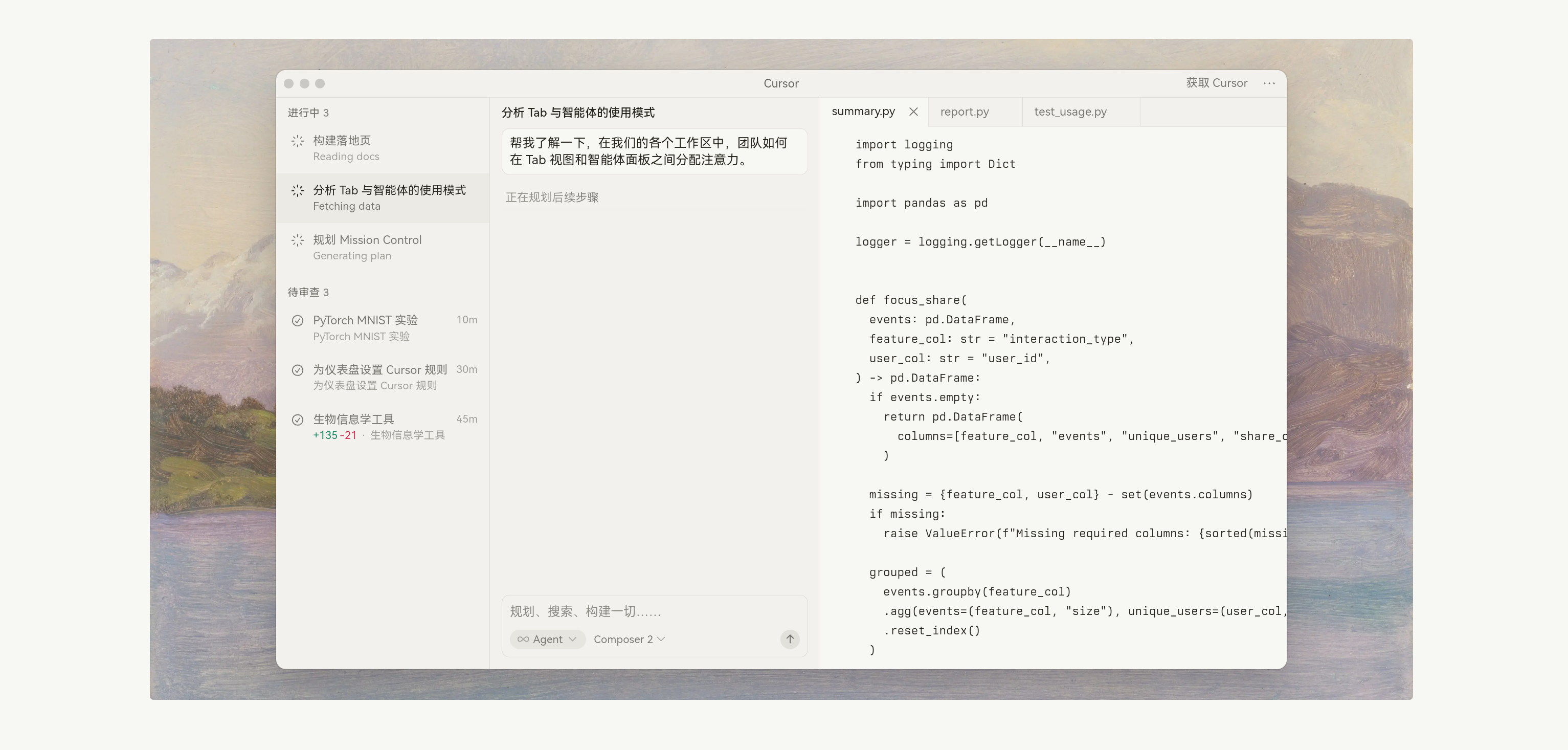Click the spinner icon beside 构建落地页
The height and width of the screenshot is (750, 1568).
(x=297, y=141)
